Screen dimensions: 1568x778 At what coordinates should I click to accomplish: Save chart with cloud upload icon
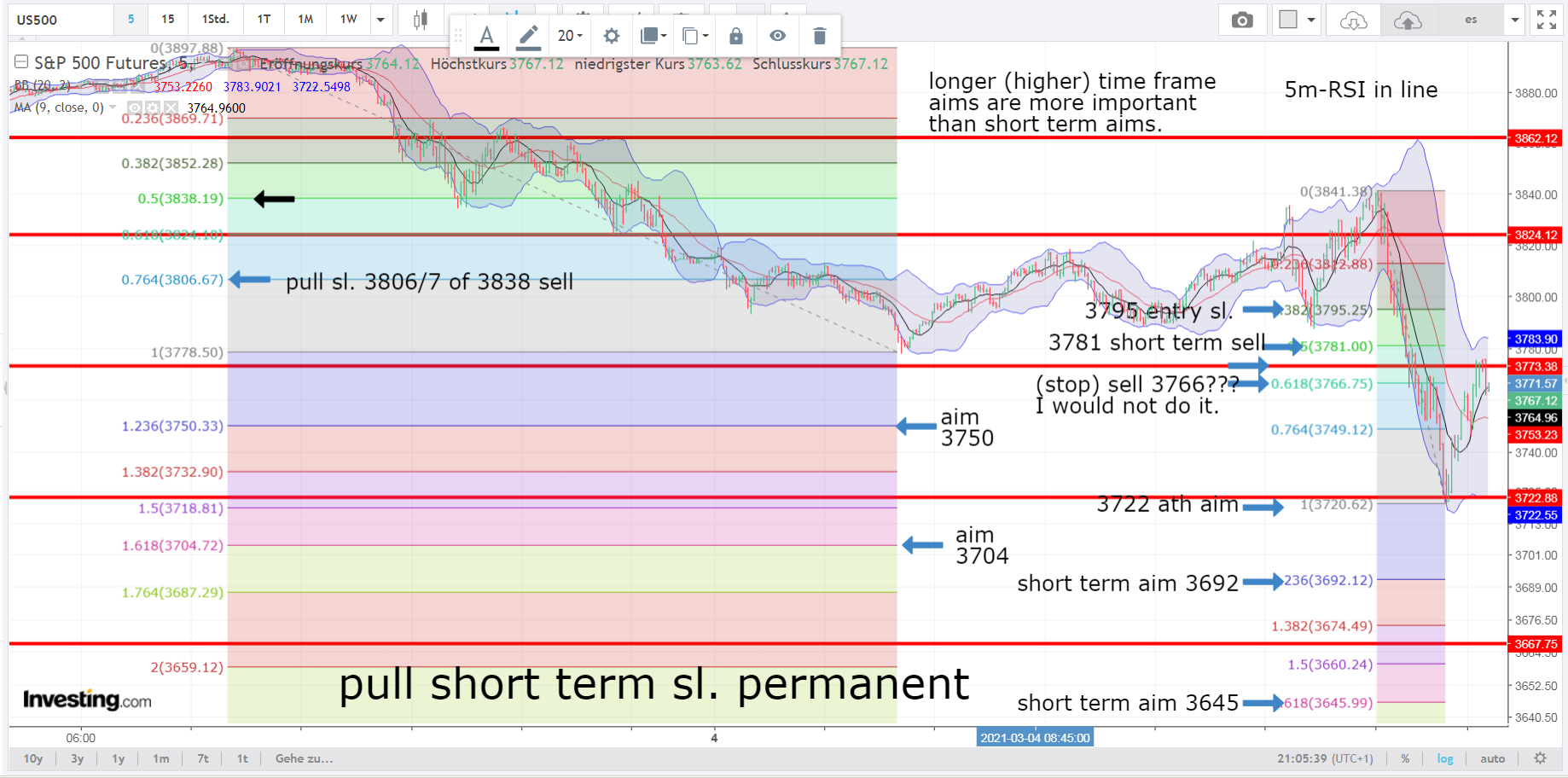1408,20
